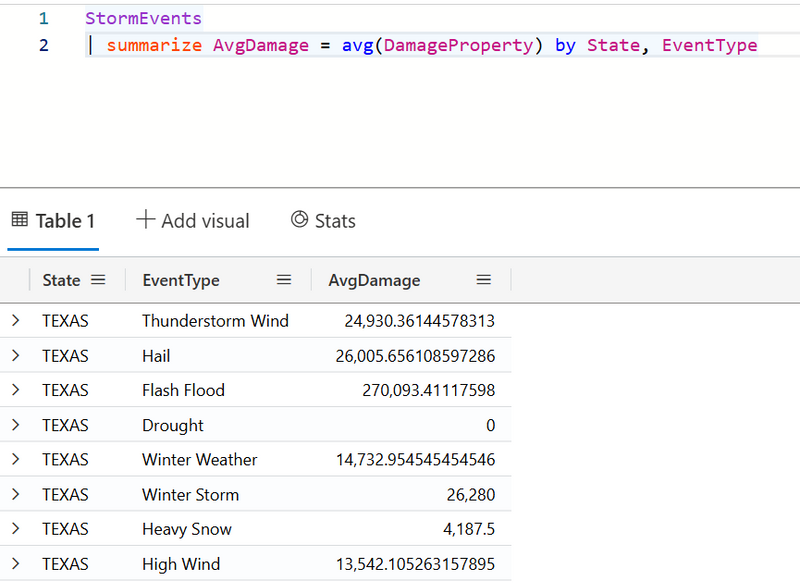This screenshot has width=800, height=583.
Task: Select the Heavy Snow cell
Action: coord(187,529)
